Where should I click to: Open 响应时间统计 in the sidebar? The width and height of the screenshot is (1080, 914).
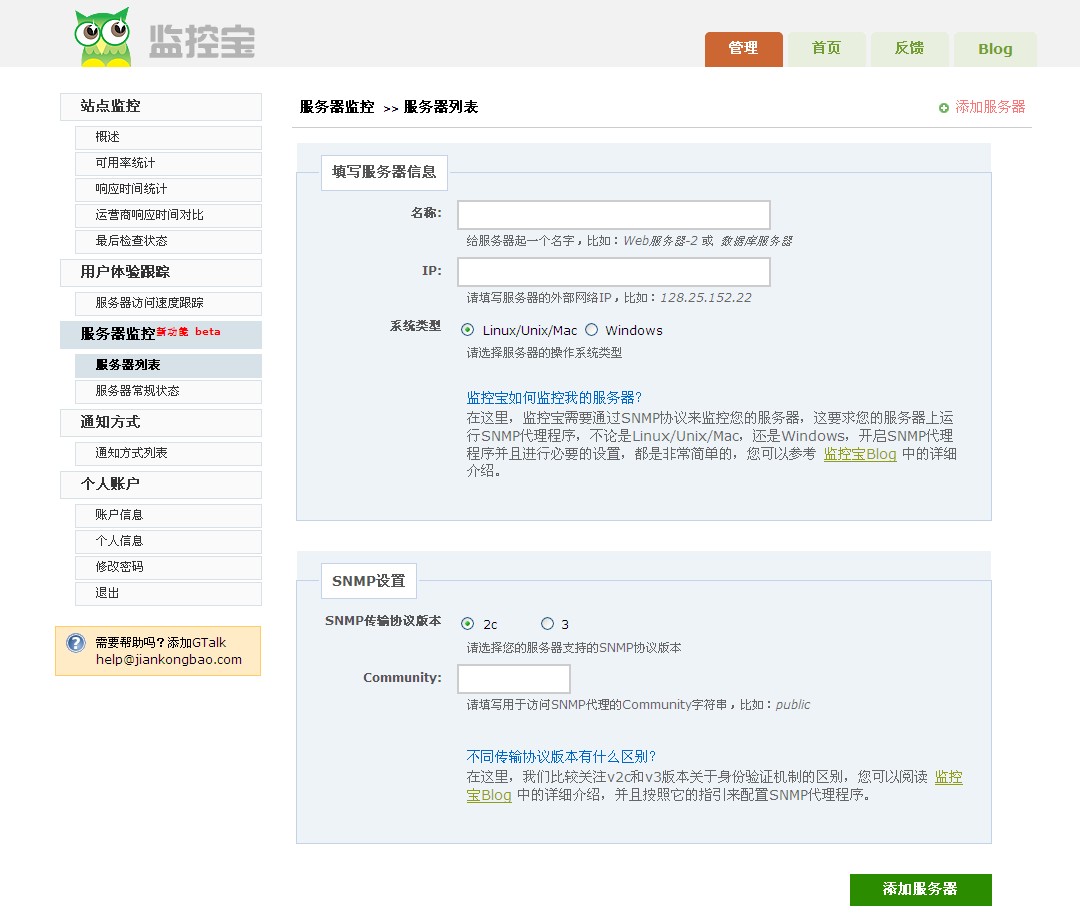[x=168, y=189]
